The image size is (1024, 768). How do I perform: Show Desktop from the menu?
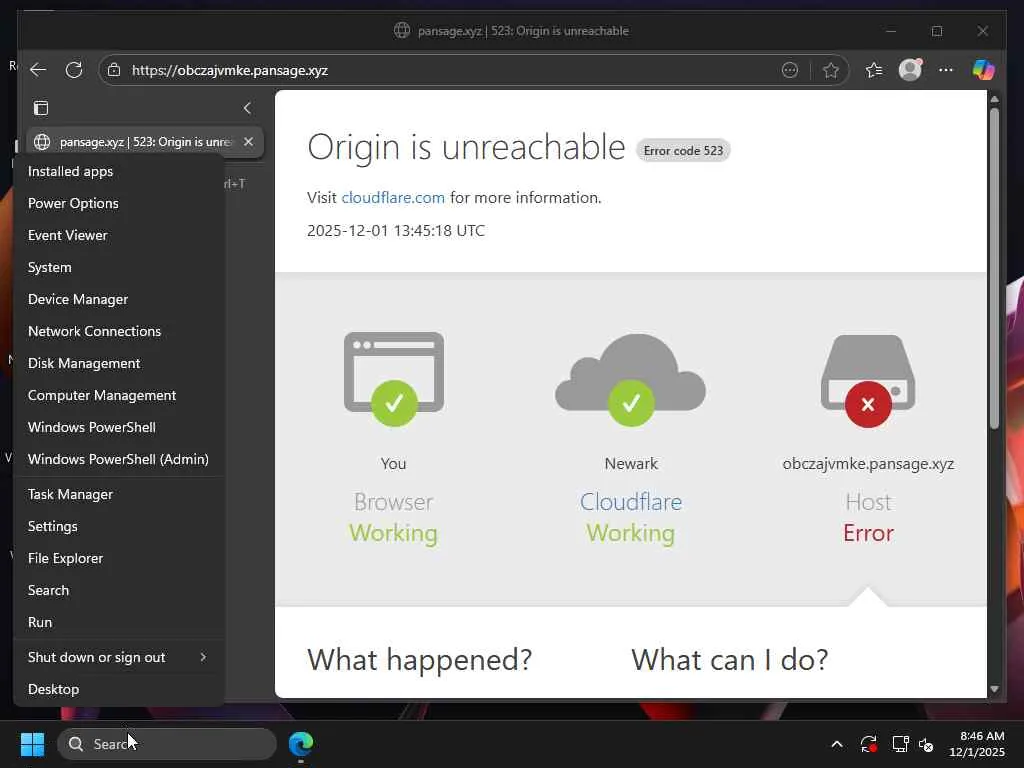54,689
